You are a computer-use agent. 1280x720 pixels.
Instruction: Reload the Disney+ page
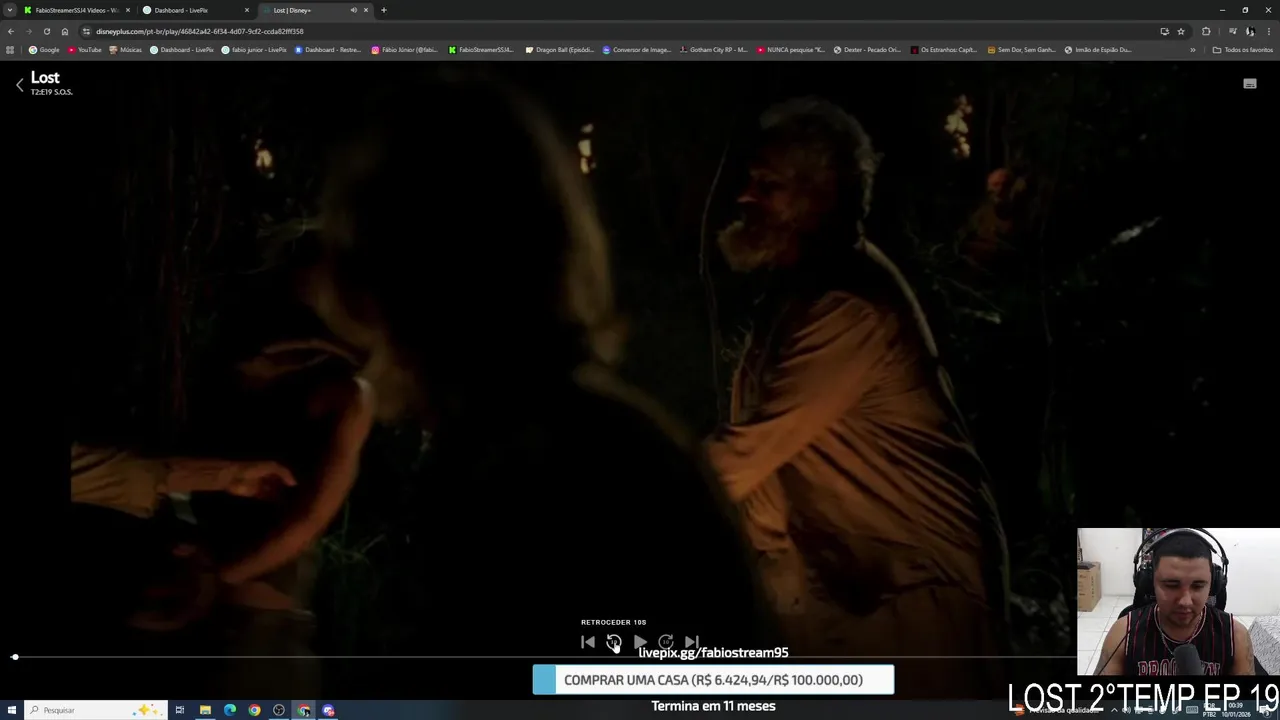click(46, 31)
